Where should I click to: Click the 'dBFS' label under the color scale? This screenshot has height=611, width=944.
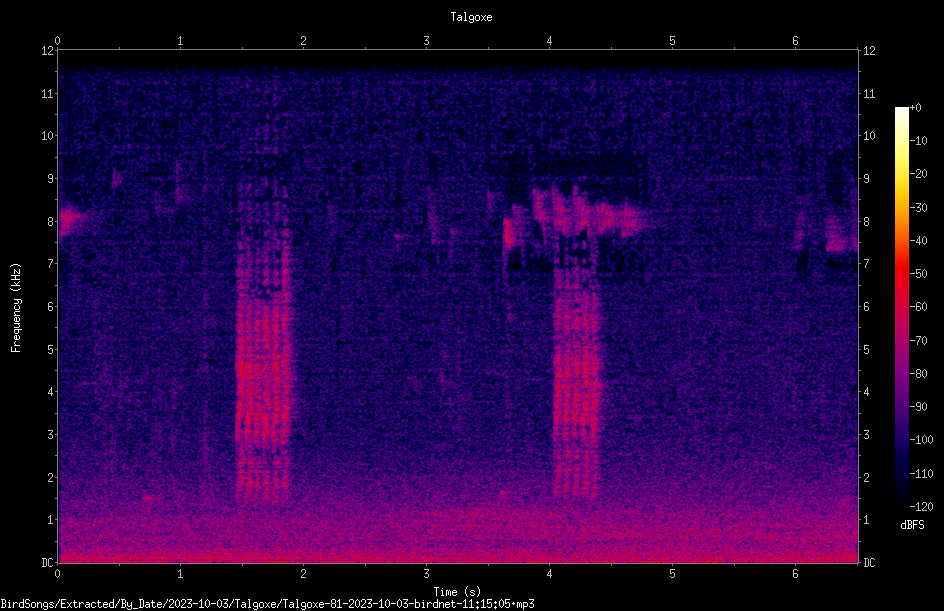point(912,525)
